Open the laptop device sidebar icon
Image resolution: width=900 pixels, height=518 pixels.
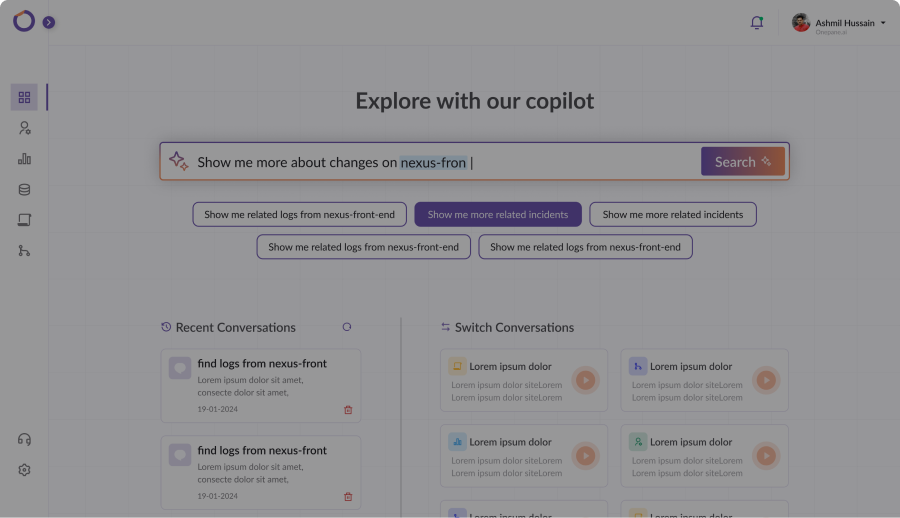click(24, 220)
